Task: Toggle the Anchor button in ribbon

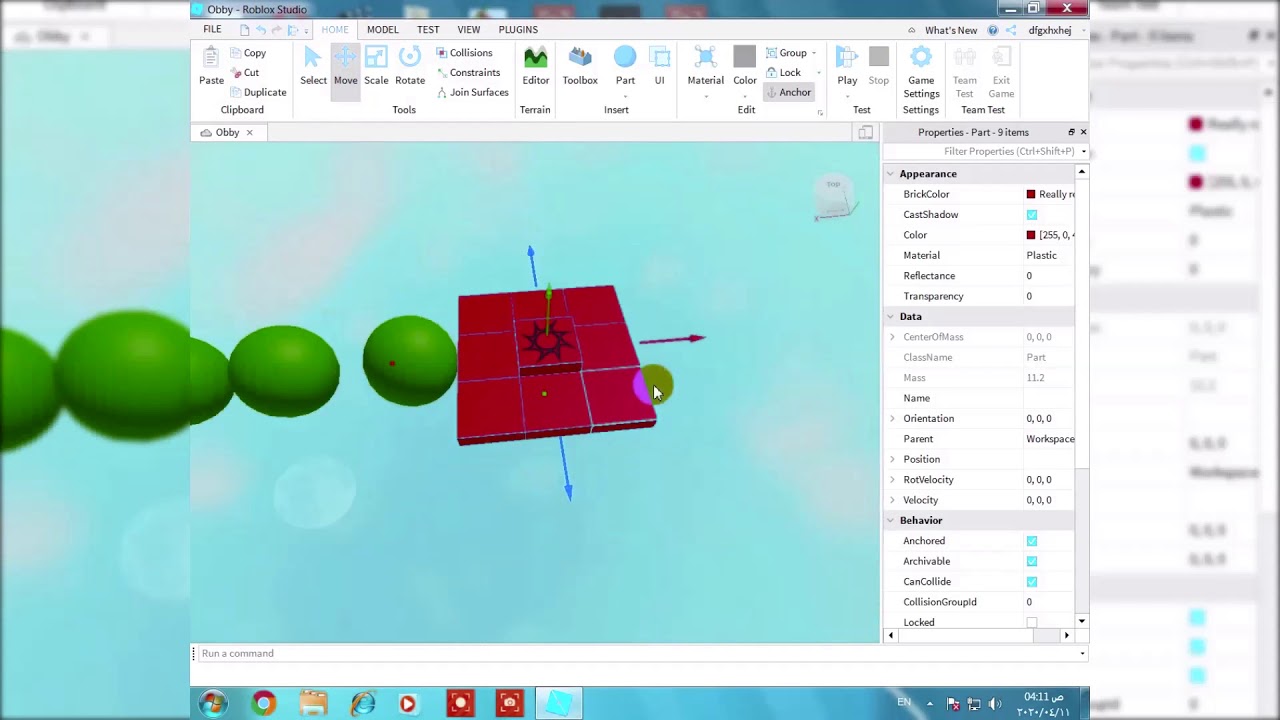Action: coord(789,92)
